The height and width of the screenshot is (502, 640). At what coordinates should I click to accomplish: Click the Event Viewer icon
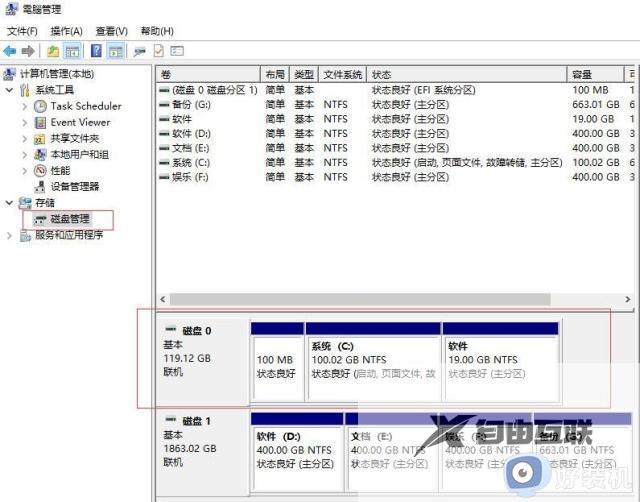pos(40,122)
